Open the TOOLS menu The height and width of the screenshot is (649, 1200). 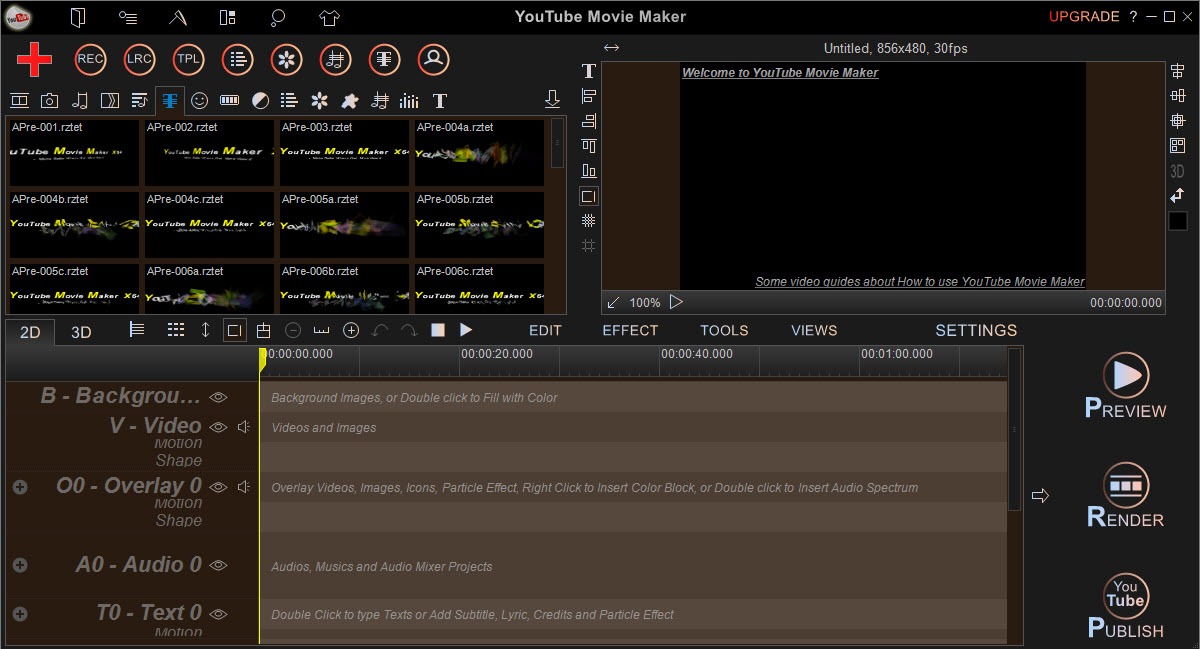724,330
